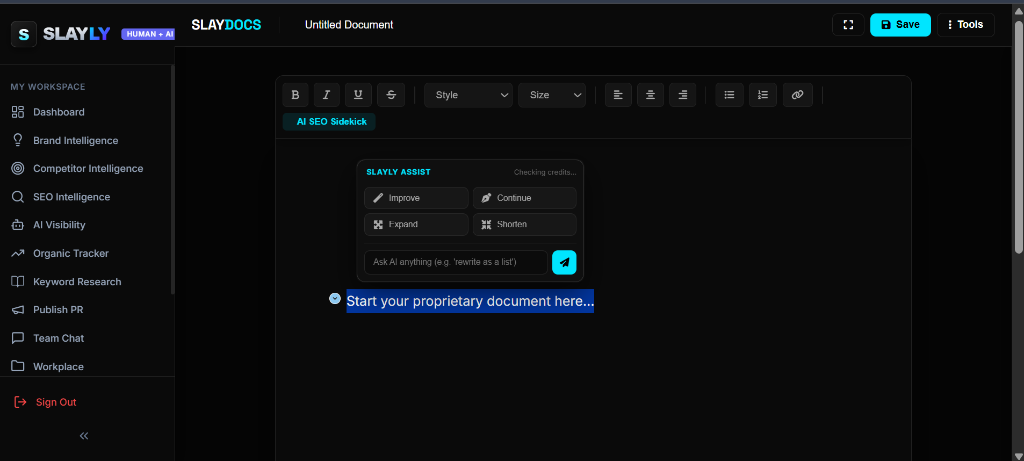Click the SLAYDOCS logo text
The width and height of the screenshot is (1024, 461).
tap(226, 25)
